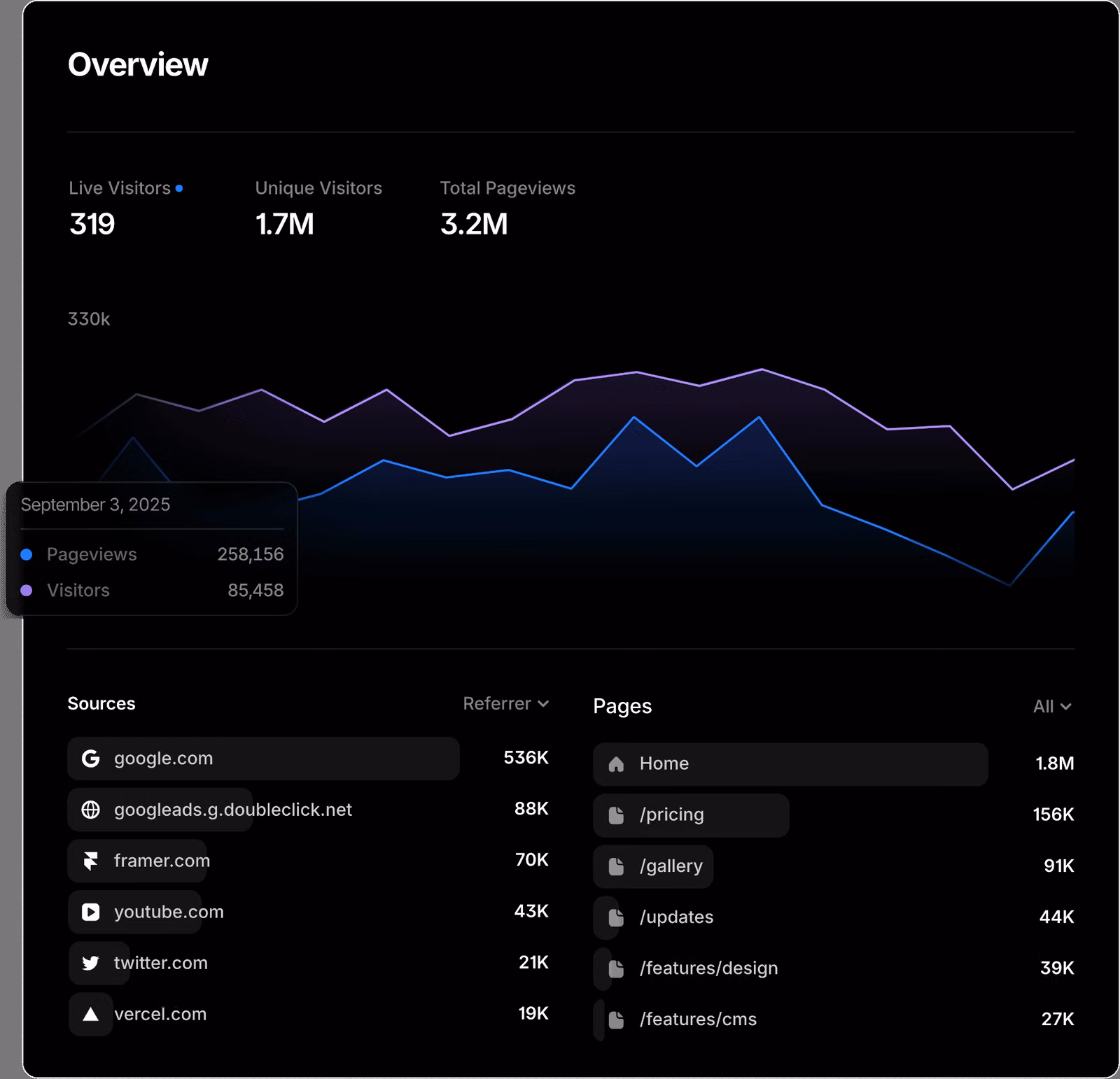Open the /gallery page row
This screenshot has width=1120, height=1079.
(671, 866)
